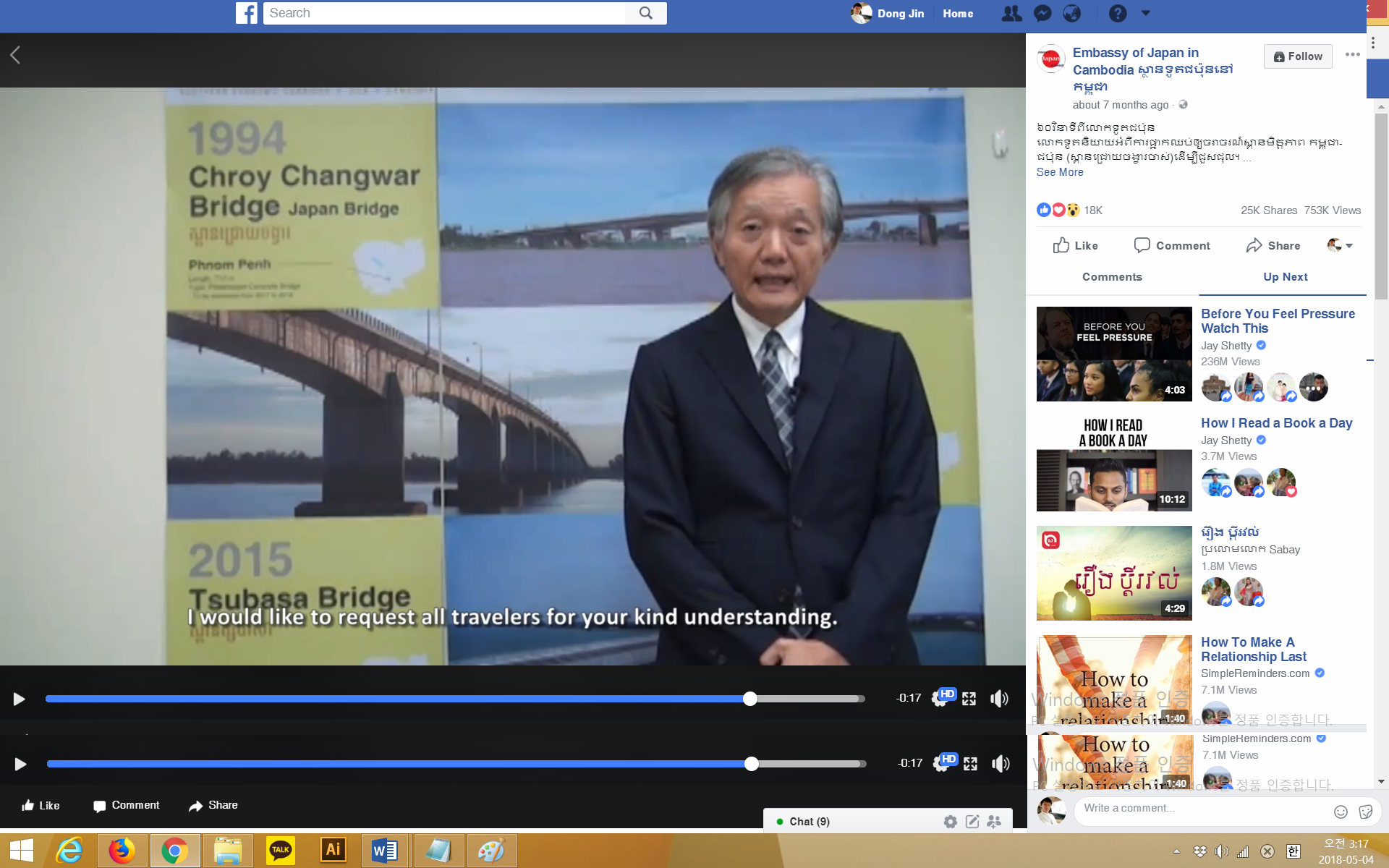The image size is (1389, 868).
Task: Open the Paint app from the taskbar
Action: coord(491,851)
